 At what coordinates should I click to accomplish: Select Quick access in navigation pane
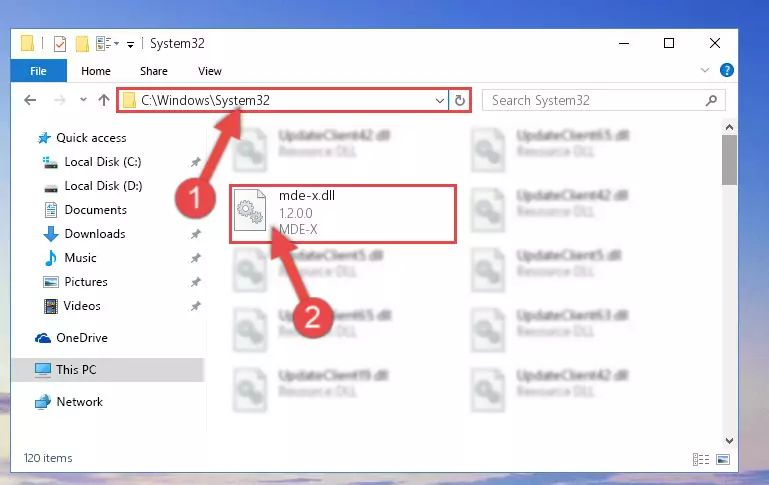[x=91, y=138]
